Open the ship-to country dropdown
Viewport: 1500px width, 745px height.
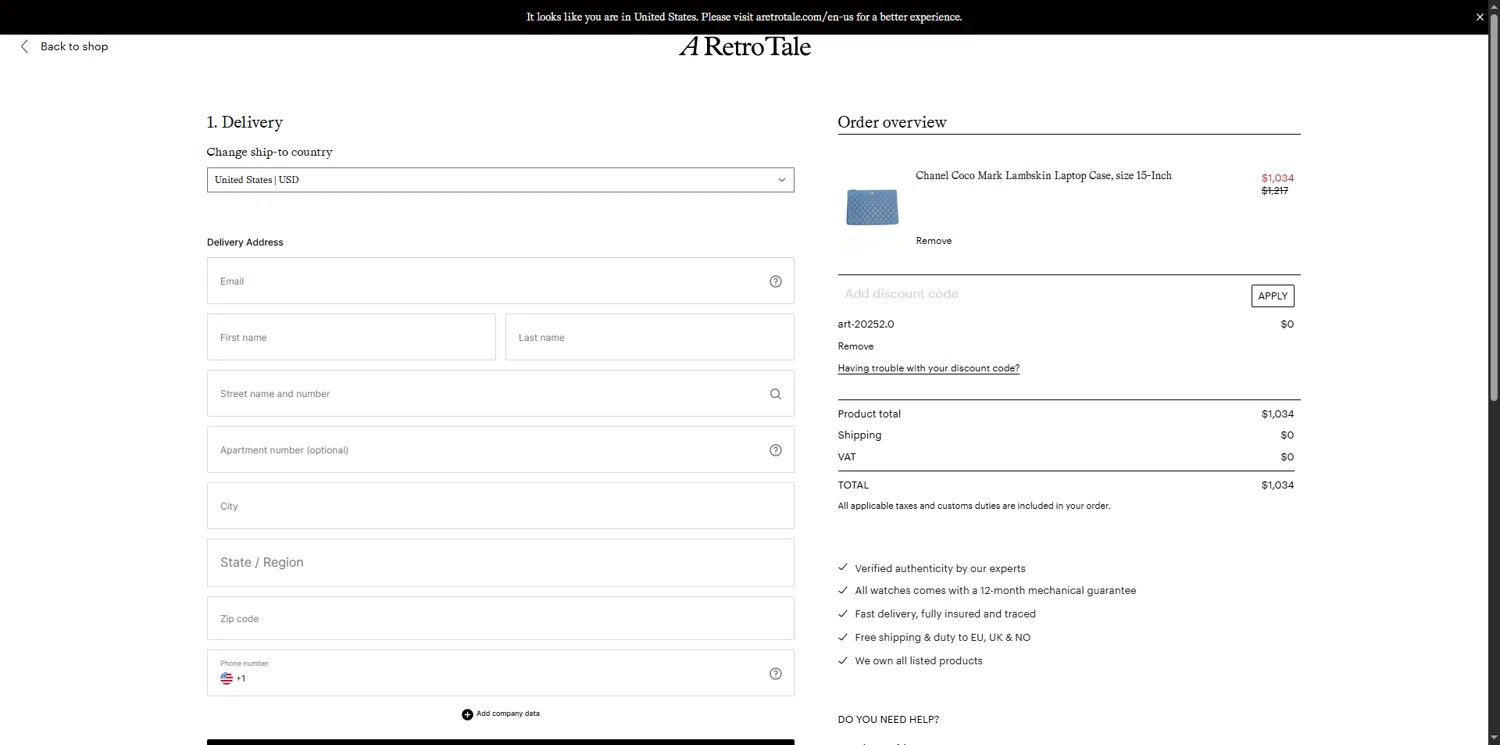pyautogui.click(x=500, y=180)
